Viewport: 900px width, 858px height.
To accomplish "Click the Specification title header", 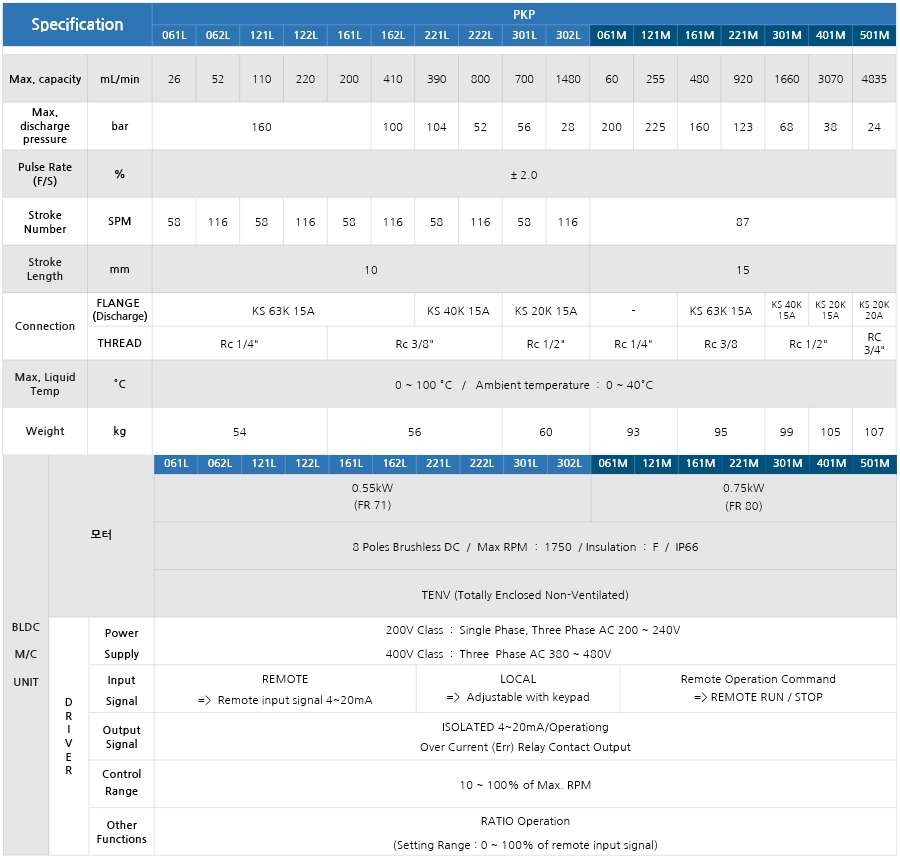I will pyautogui.click(x=77, y=24).
